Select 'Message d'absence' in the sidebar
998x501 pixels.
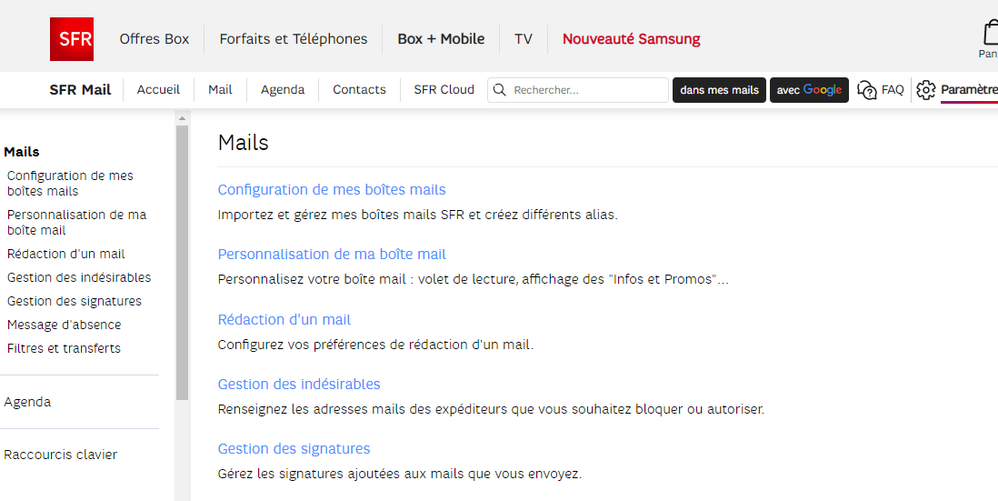click(x=64, y=325)
